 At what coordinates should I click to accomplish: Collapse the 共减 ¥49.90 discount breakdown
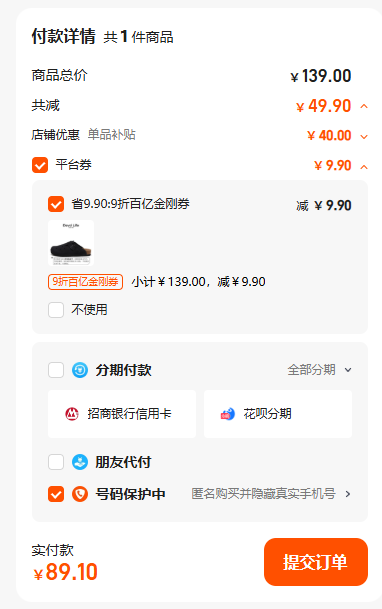click(364, 106)
